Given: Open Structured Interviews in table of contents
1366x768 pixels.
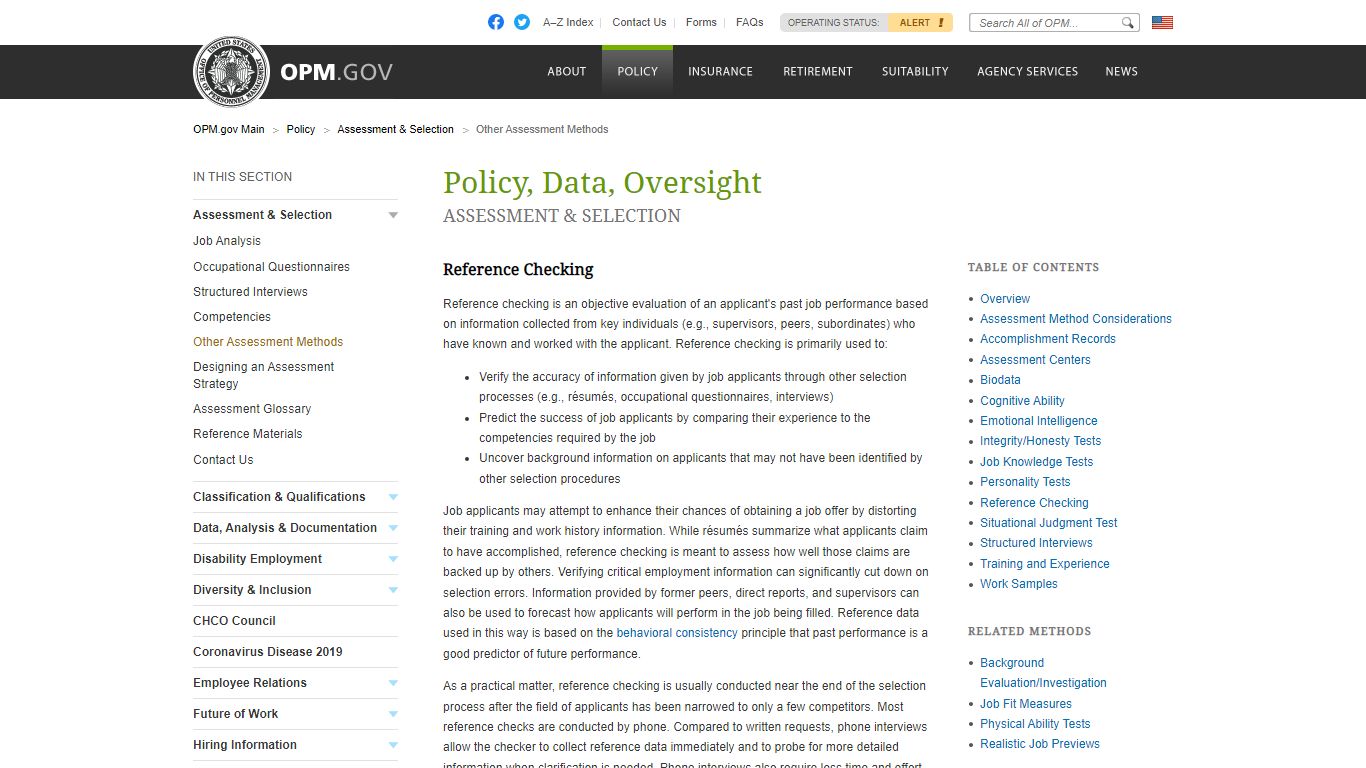Looking at the screenshot, I should (x=1036, y=543).
